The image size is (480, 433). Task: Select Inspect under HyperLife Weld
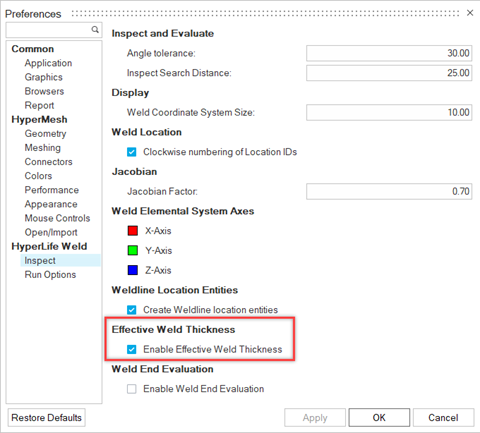click(x=60, y=260)
